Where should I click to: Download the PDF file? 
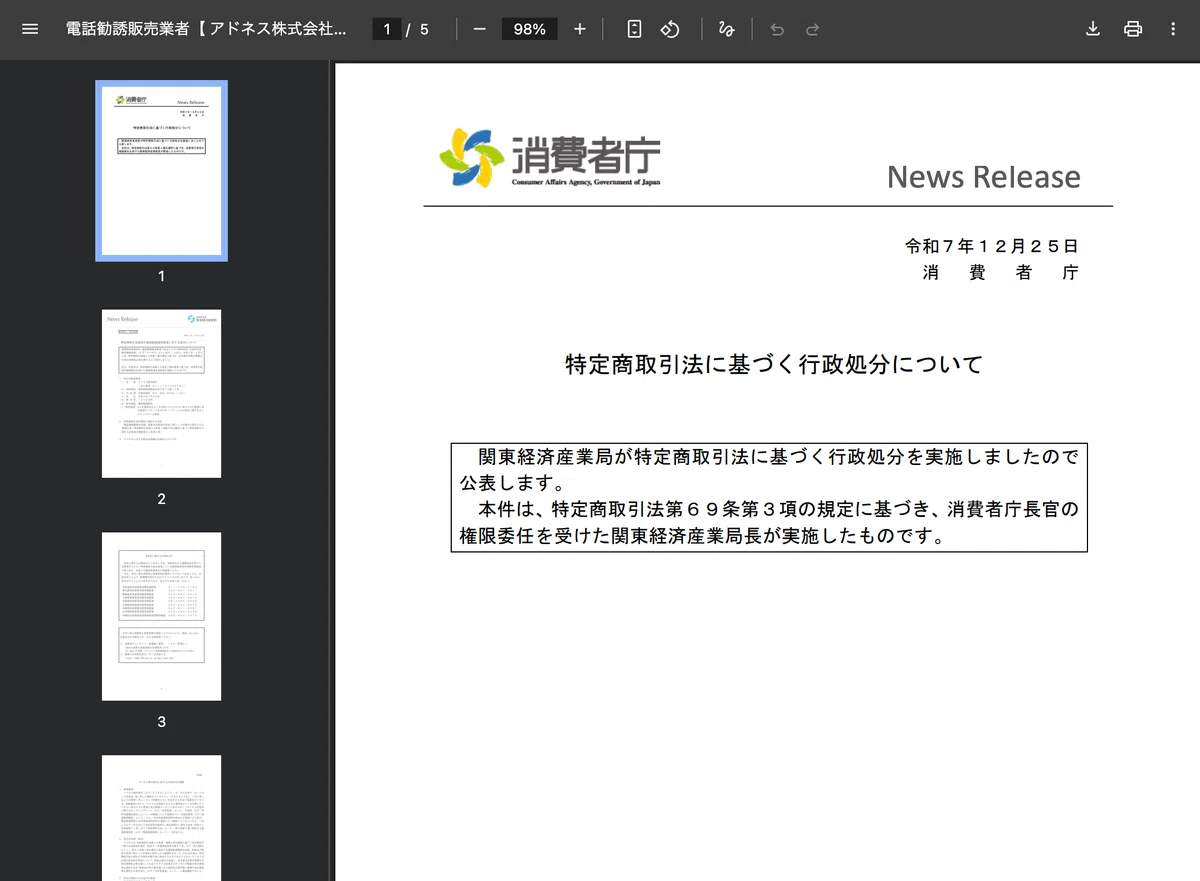tap(1093, 29)
